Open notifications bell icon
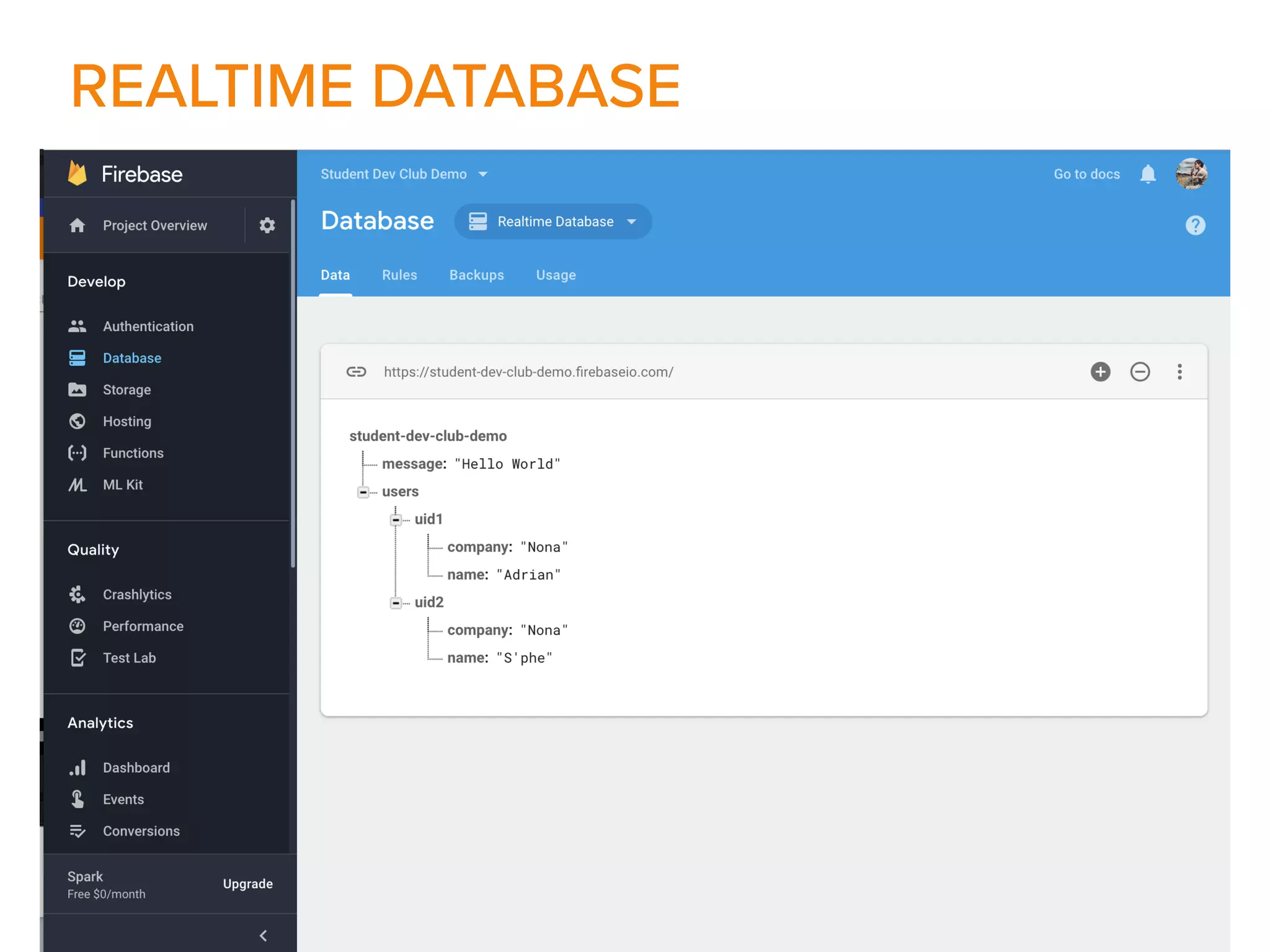This screenshot has height=952, width=1270. (1148, 174)
